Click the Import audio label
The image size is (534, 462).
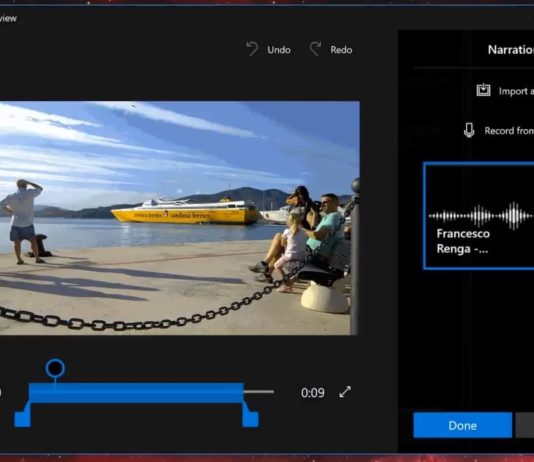(x=516, y=91)
